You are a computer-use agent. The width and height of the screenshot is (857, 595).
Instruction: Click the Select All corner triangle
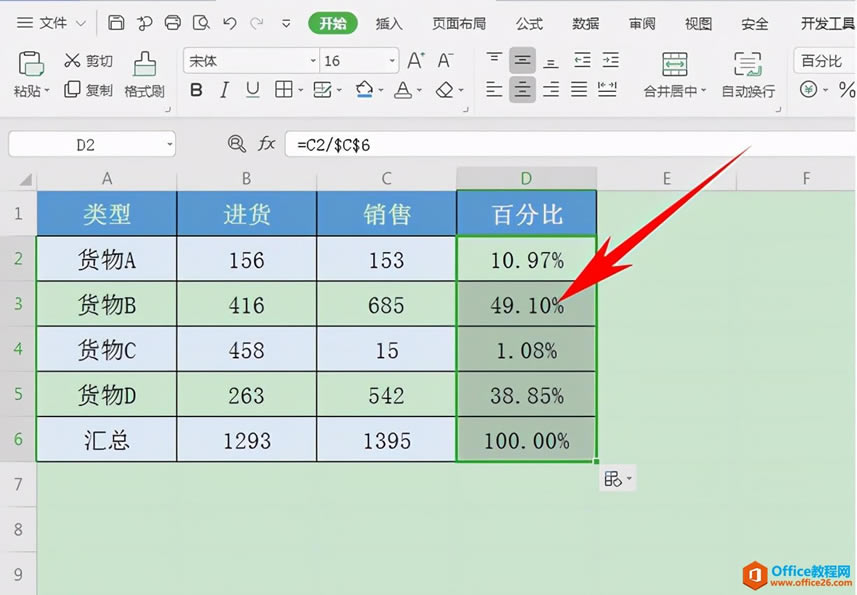point(25,179)
